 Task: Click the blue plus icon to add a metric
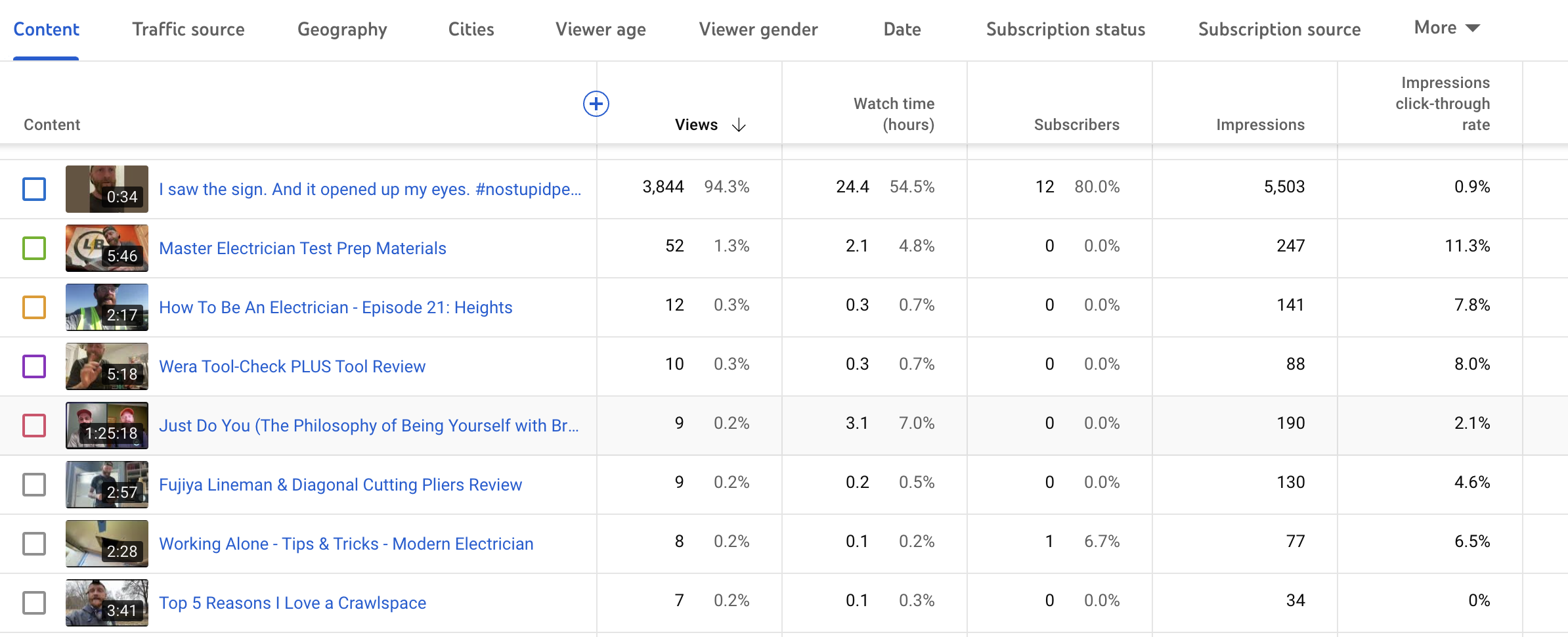(596, 104)
